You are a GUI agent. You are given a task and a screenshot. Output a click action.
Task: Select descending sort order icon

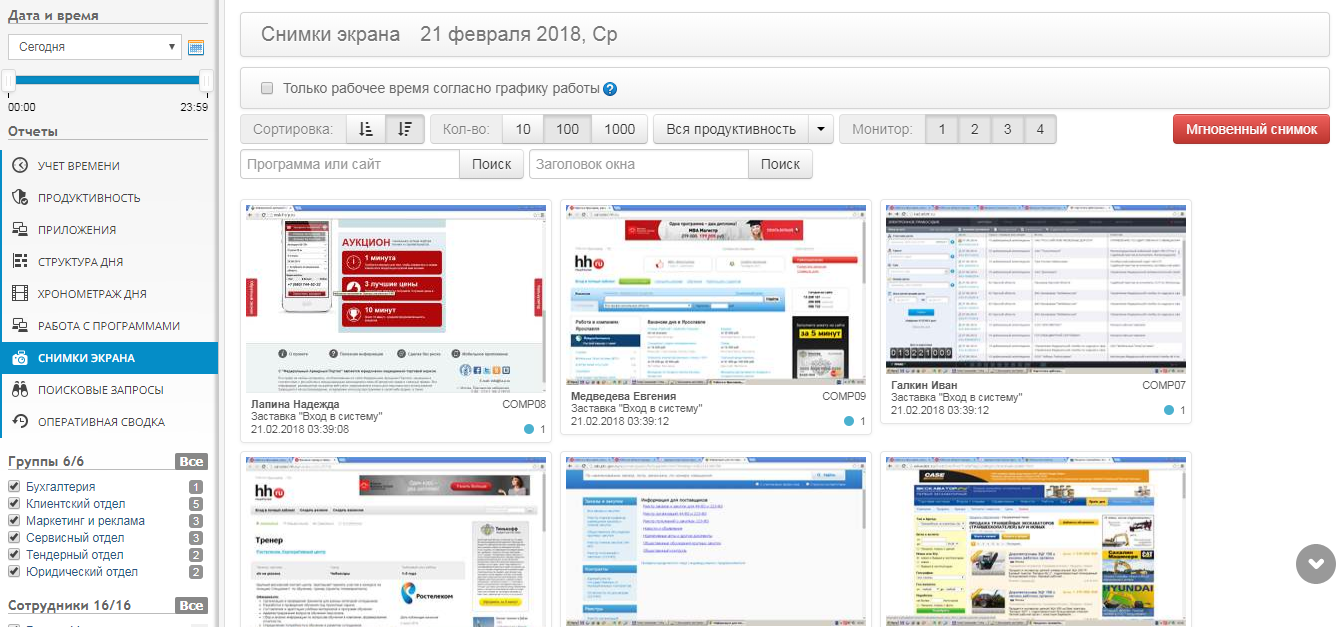pyautogui.click(x=405, y=129)
